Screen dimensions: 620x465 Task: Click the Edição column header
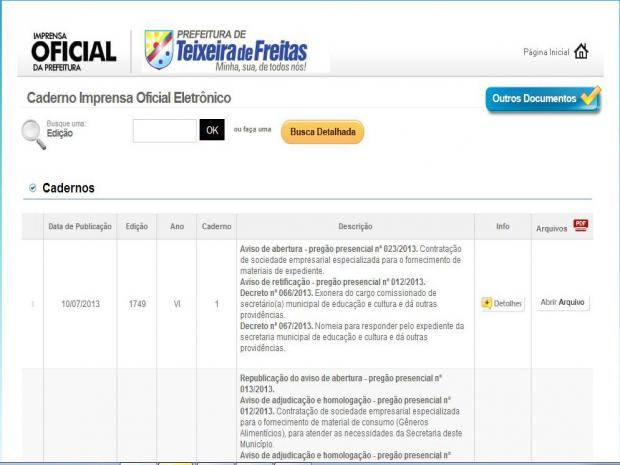point(137,226)
